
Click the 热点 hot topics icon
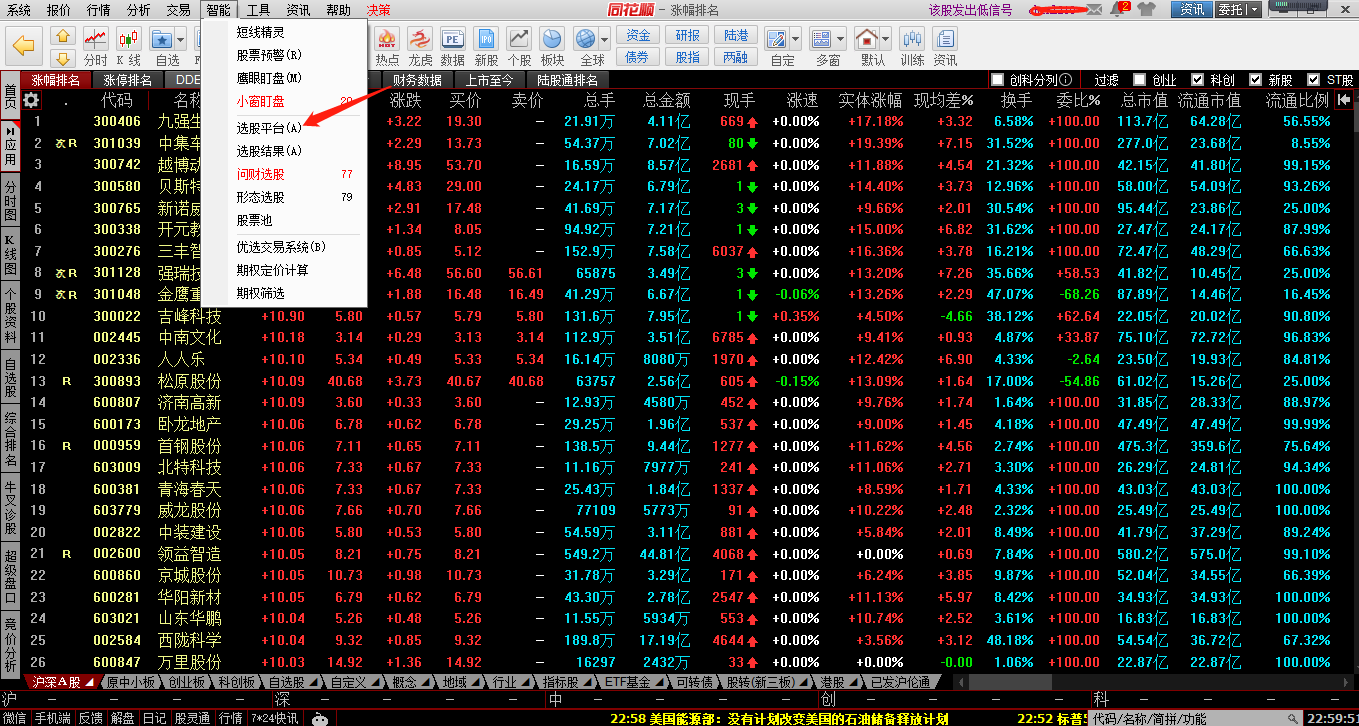(x=387, y=46)
